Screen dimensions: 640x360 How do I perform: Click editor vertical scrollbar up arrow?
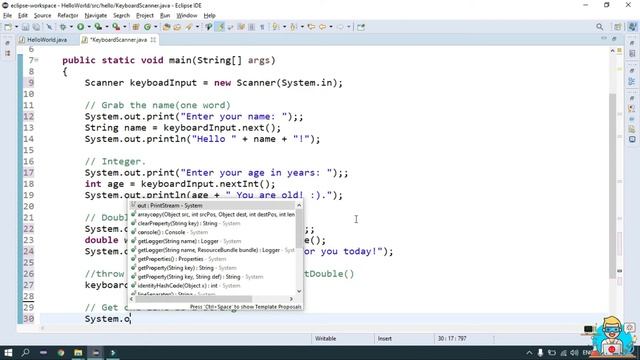click(x=612, y=50)
